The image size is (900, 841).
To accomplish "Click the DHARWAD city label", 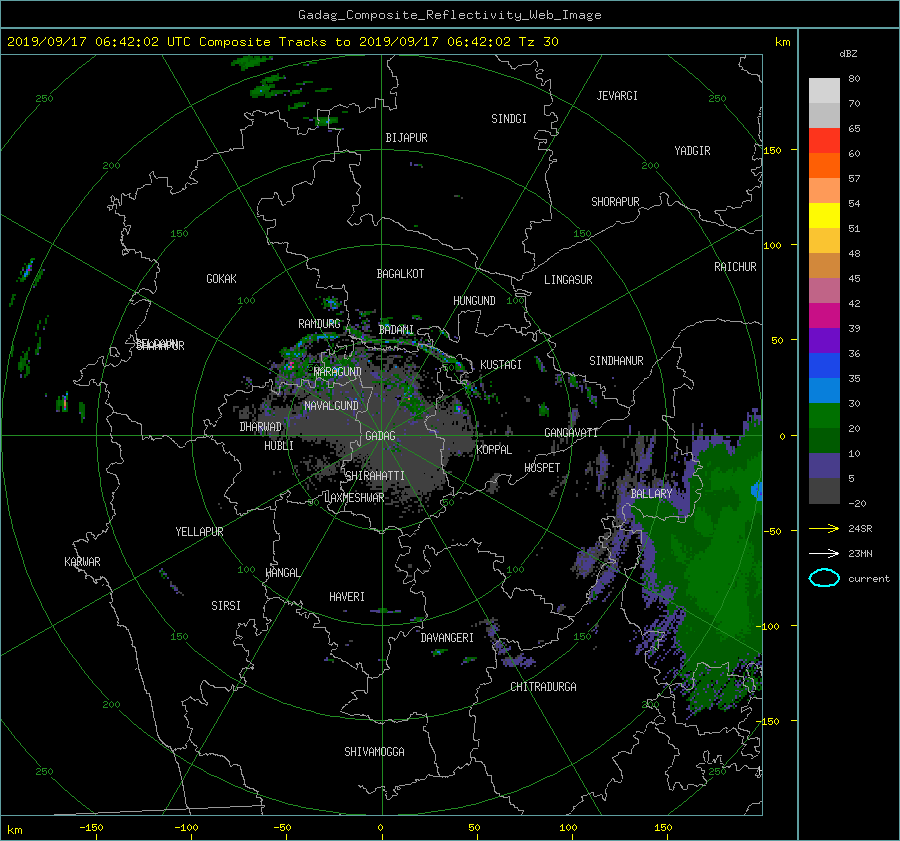I will 260,427.
